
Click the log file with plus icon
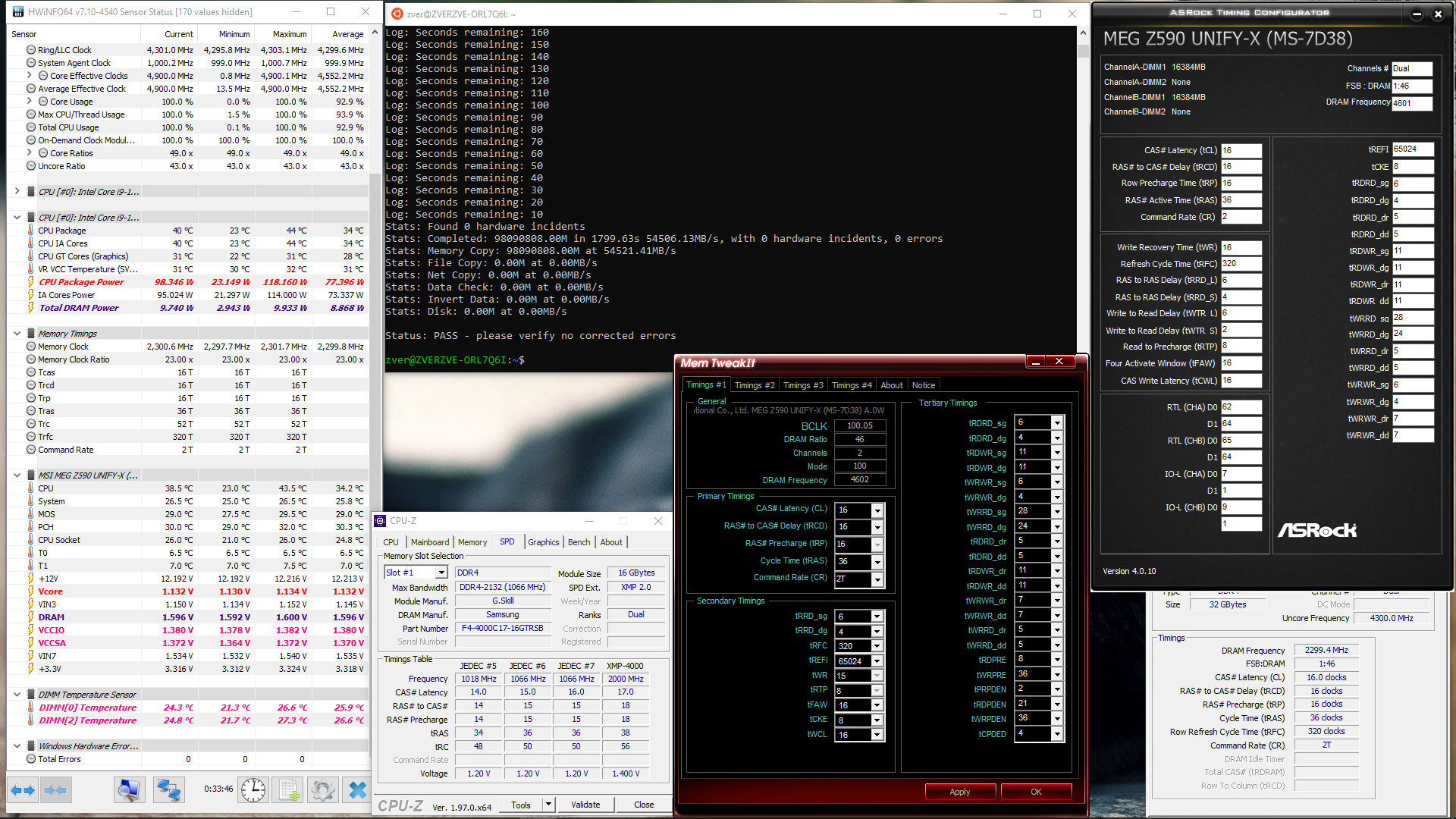point(289,790)
